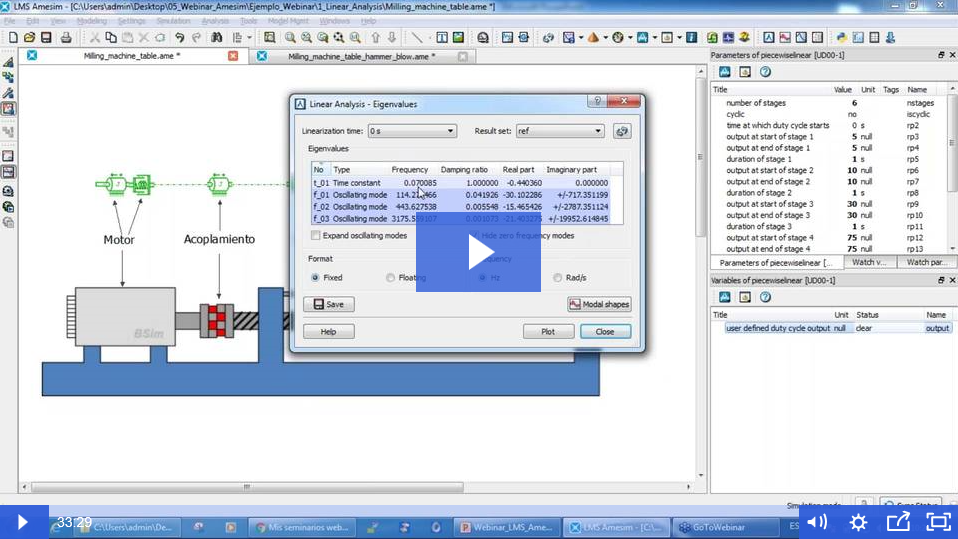Click the orange cone toolbar icon
The width and height of the screenshot is (958, 539).
pyautogui.click(x=593, y=37)
